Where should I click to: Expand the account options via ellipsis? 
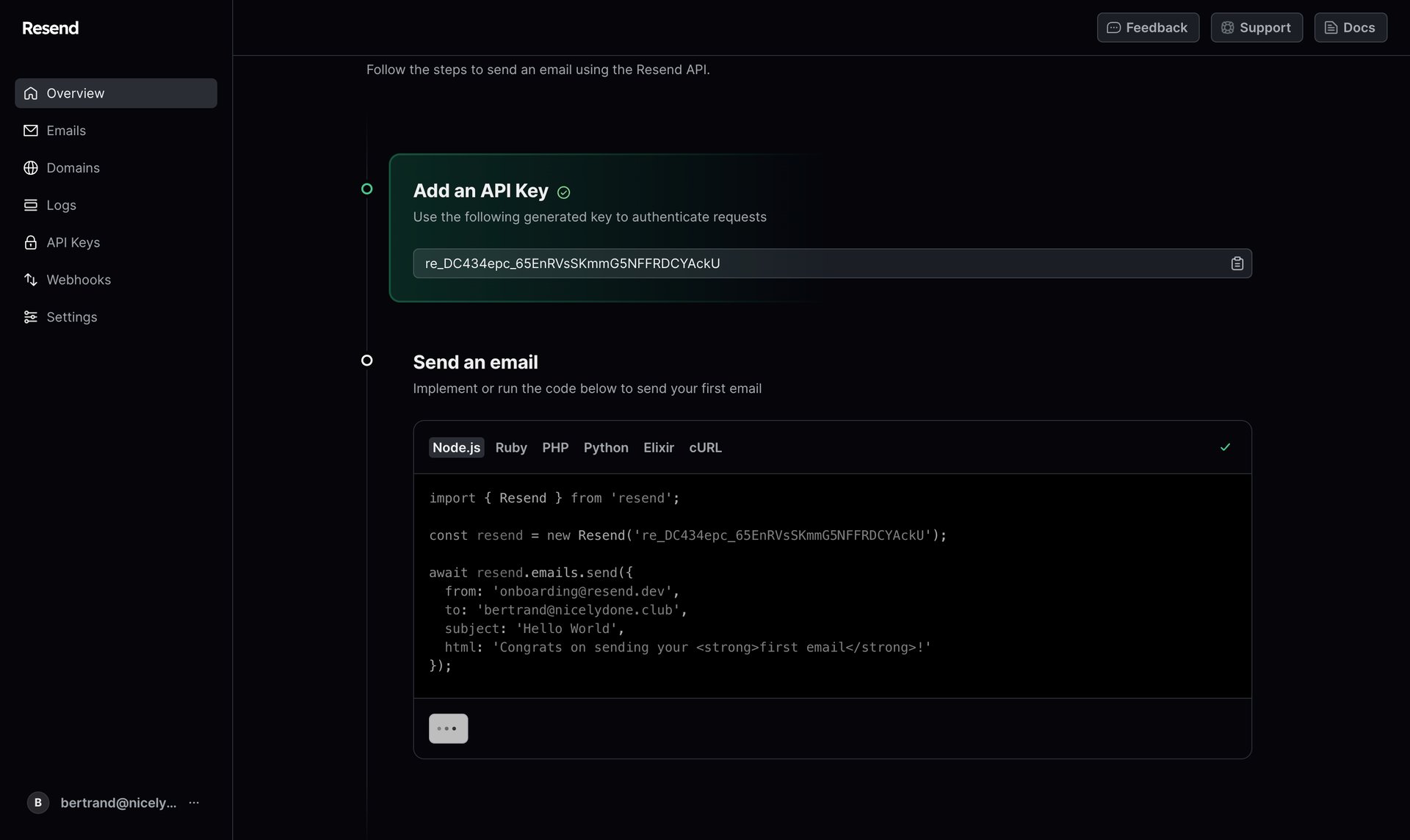[193, 803]
